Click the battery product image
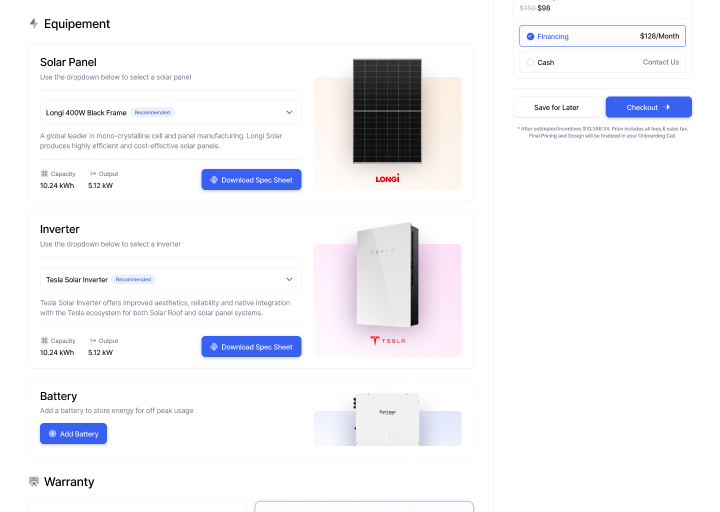Image resolution: width=720 pixels, height=512 pixels. 387,419
